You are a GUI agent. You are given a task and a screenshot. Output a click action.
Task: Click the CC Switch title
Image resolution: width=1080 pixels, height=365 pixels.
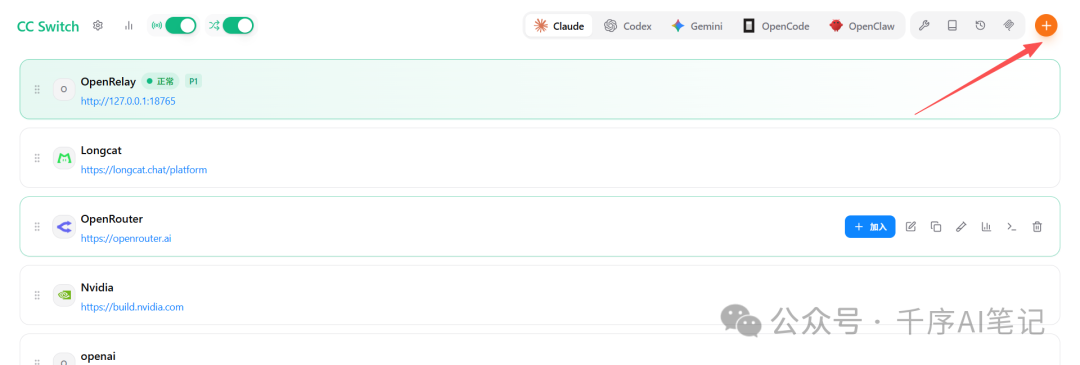(48, 26)
